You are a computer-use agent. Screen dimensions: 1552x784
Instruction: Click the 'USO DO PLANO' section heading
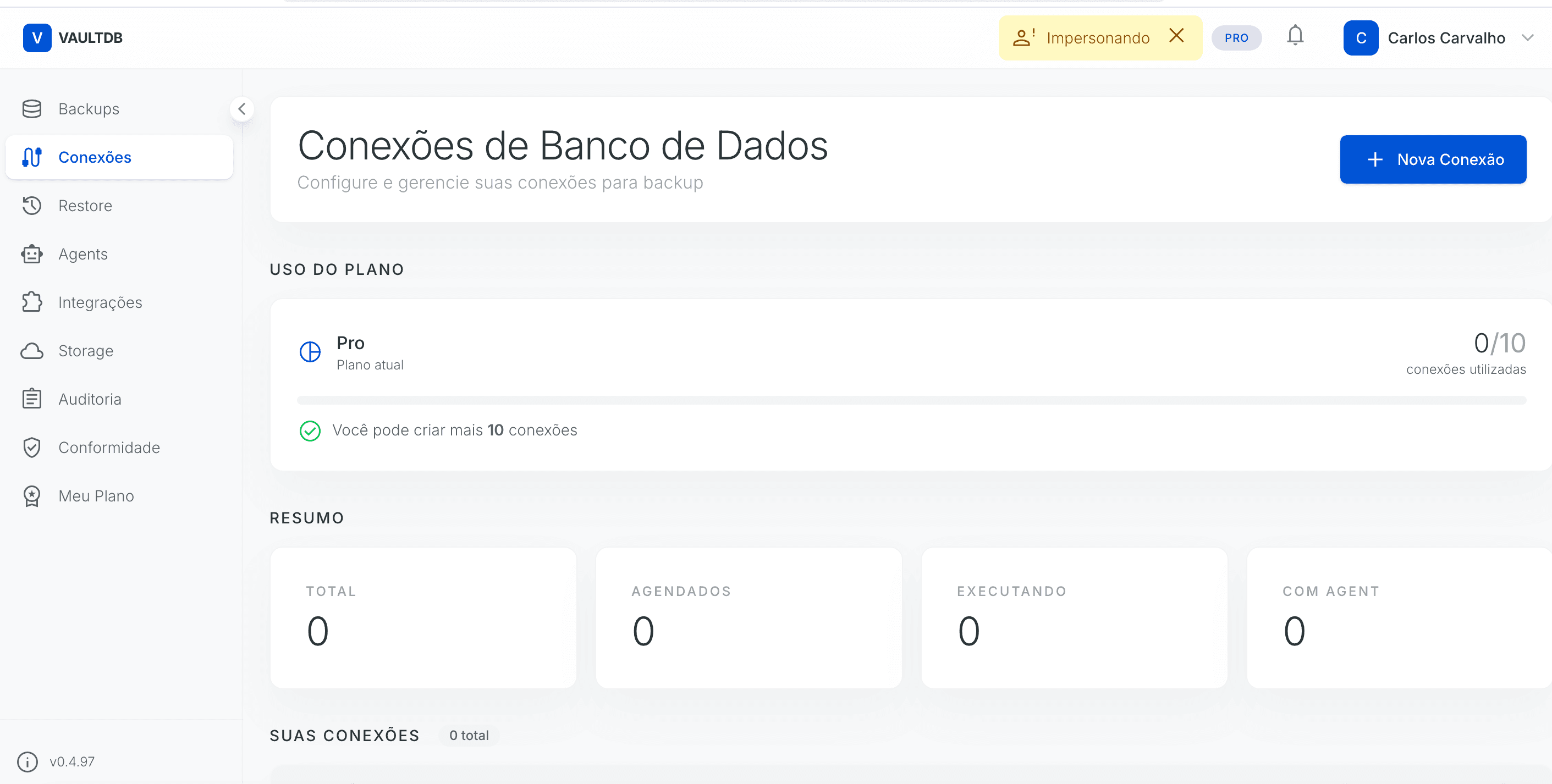pyautogui.click(x=337, y=269)
